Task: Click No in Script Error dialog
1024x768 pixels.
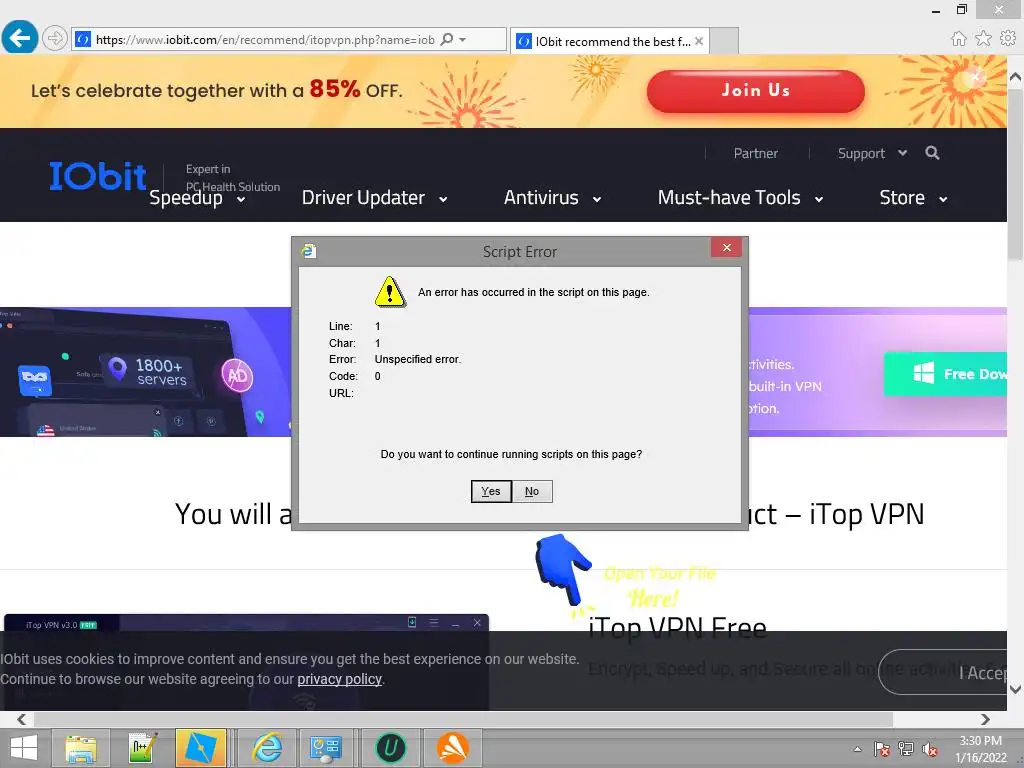Action: point(532,491)
